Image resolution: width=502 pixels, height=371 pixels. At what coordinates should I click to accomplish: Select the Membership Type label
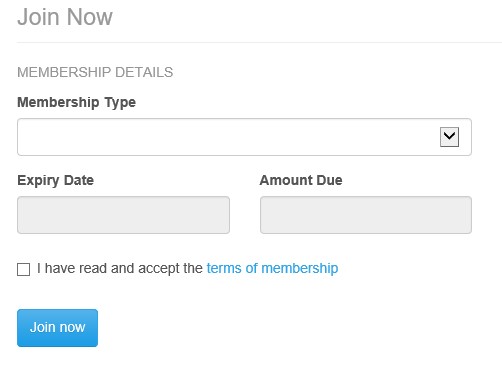(76, 102)
